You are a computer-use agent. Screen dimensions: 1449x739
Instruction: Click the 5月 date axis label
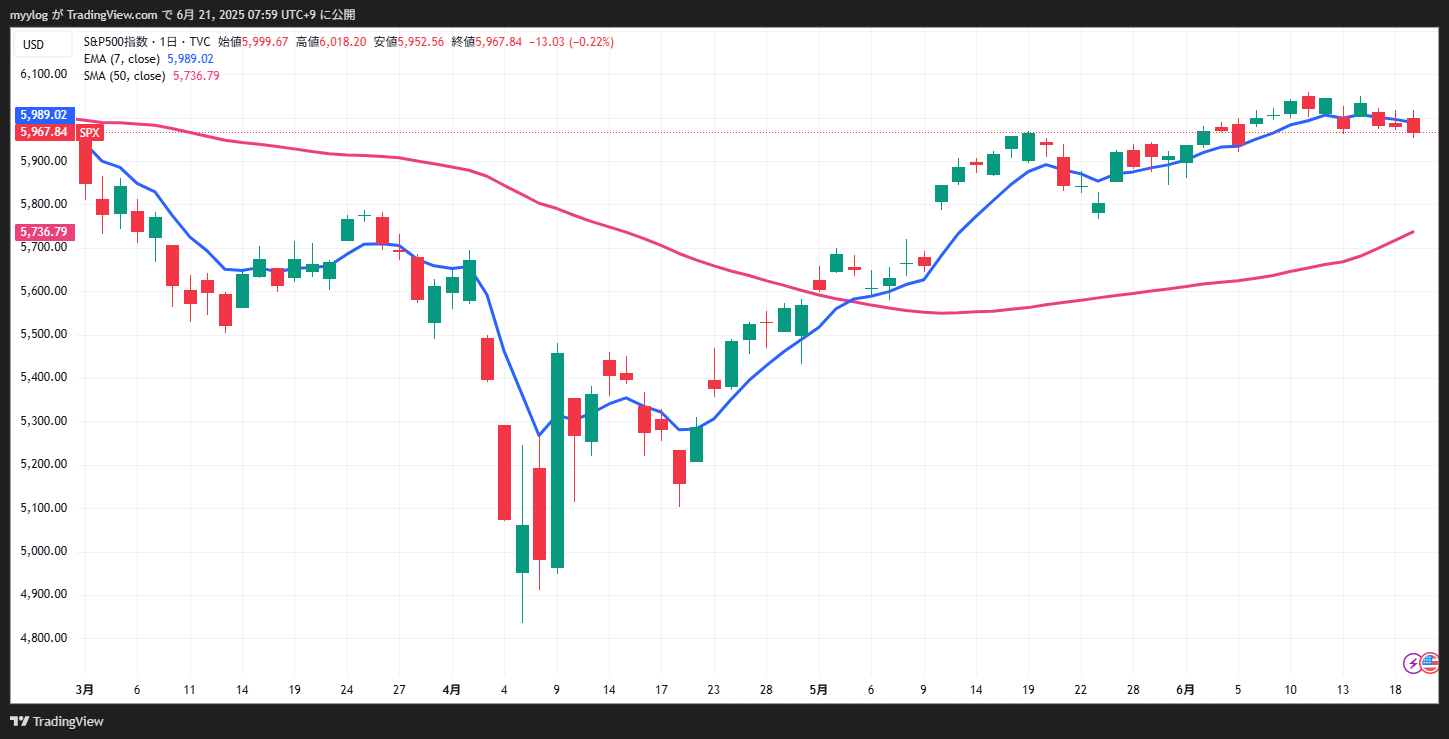point(819,690)
